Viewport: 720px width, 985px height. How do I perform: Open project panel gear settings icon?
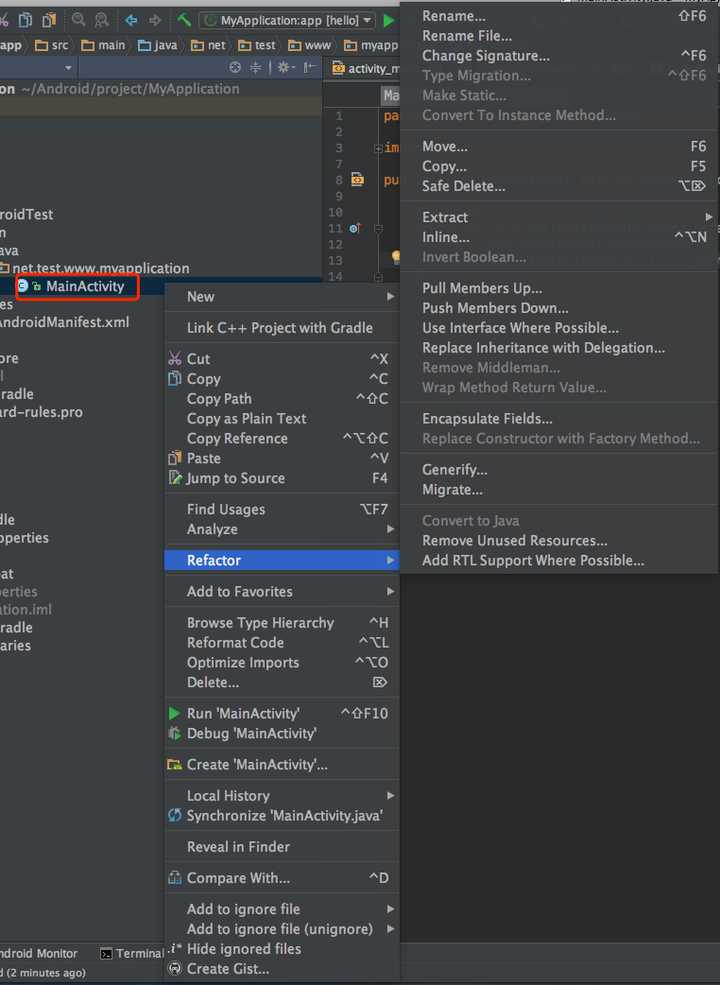click(285, 67)
